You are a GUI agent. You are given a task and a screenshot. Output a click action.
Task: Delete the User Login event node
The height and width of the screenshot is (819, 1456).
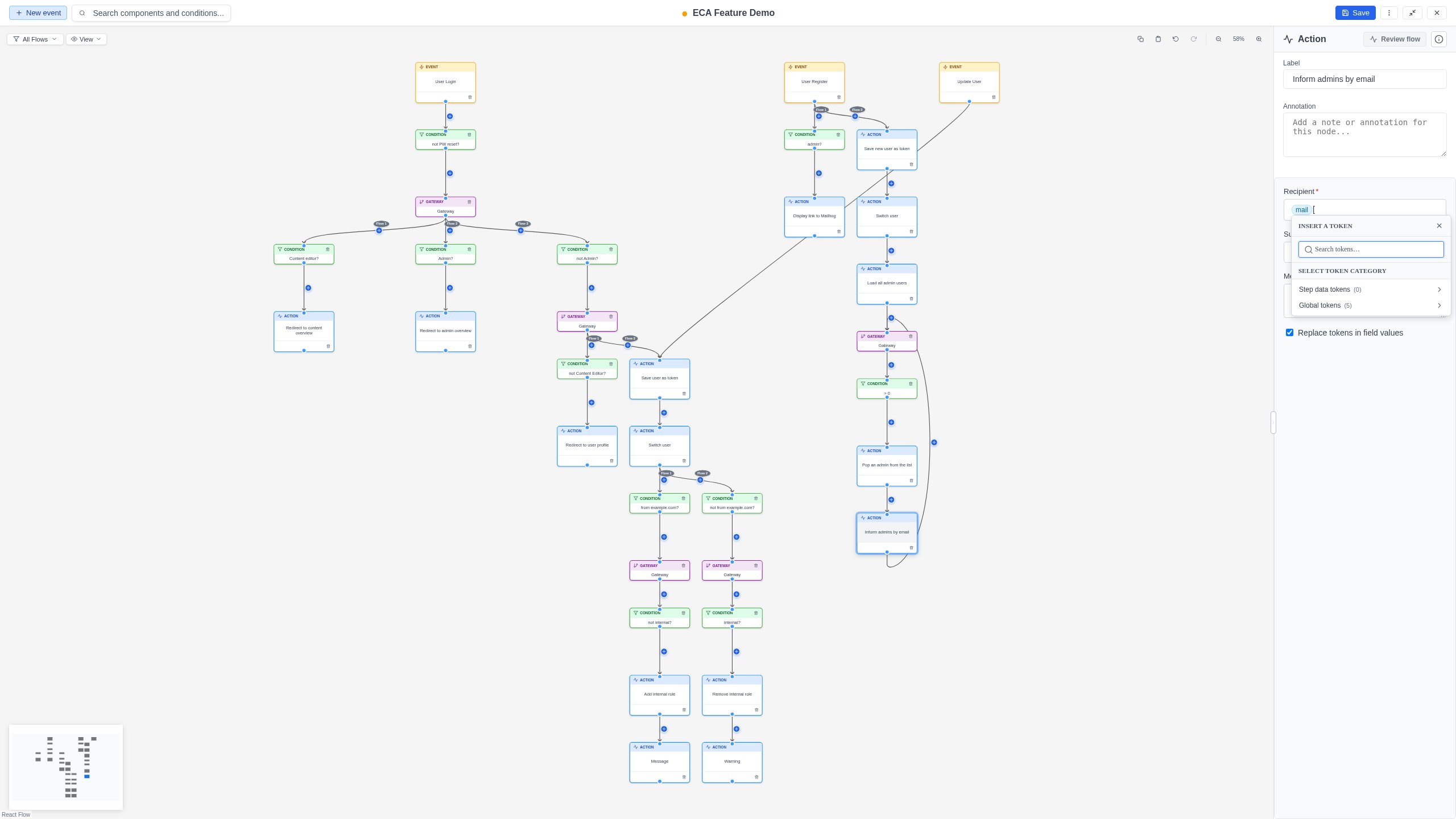tap(470, 97)
